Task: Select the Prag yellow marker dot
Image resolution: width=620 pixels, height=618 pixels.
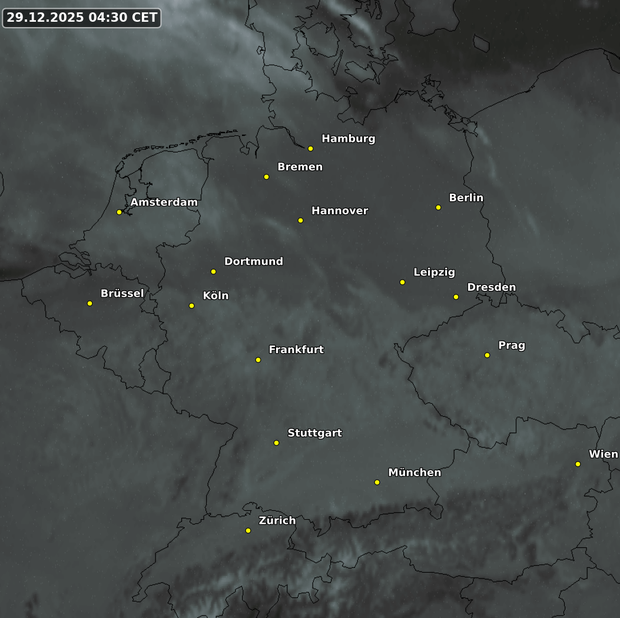Action: 487,355
